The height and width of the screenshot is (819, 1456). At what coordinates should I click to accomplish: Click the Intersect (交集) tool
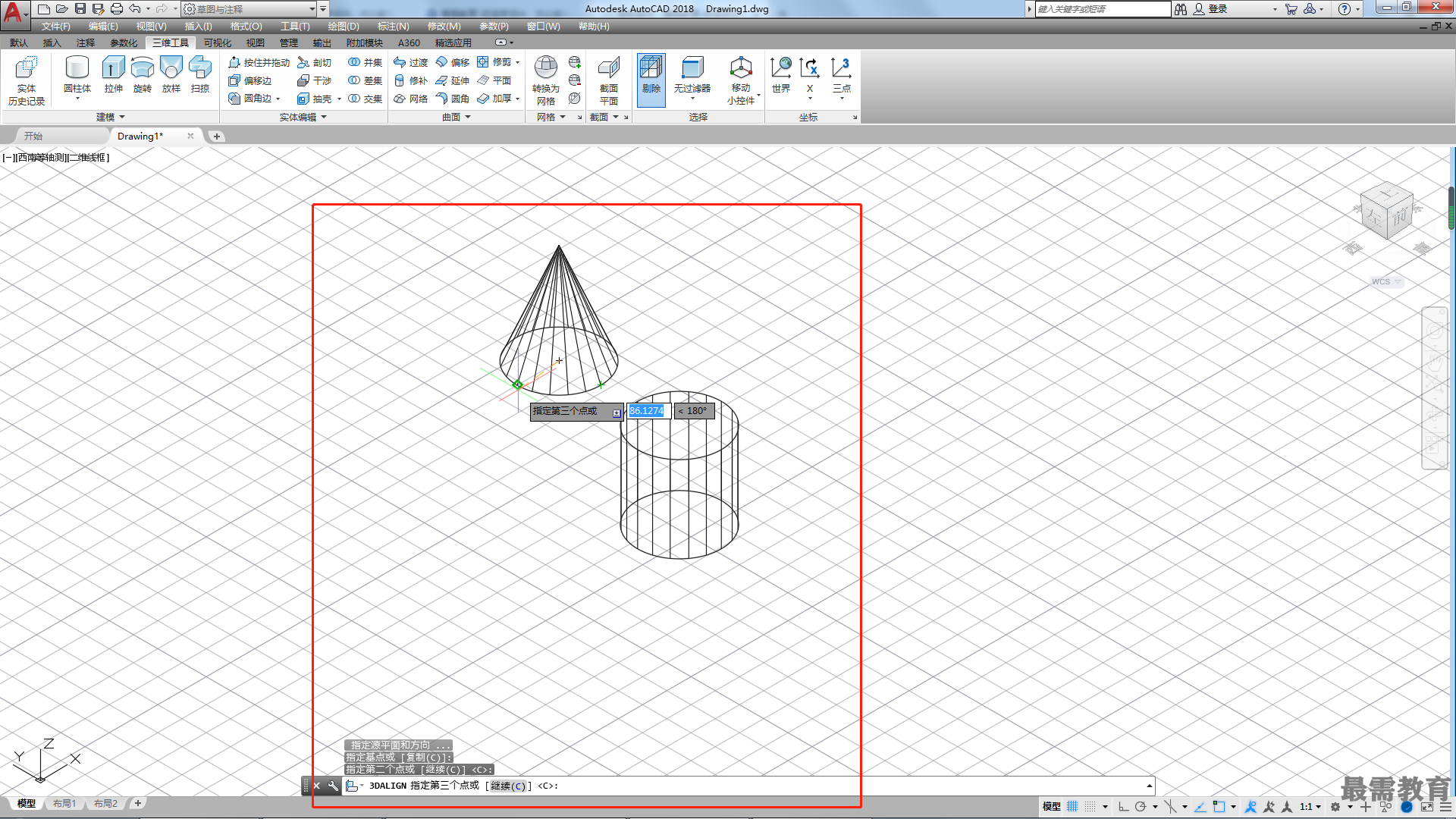[x=365, y=99]
